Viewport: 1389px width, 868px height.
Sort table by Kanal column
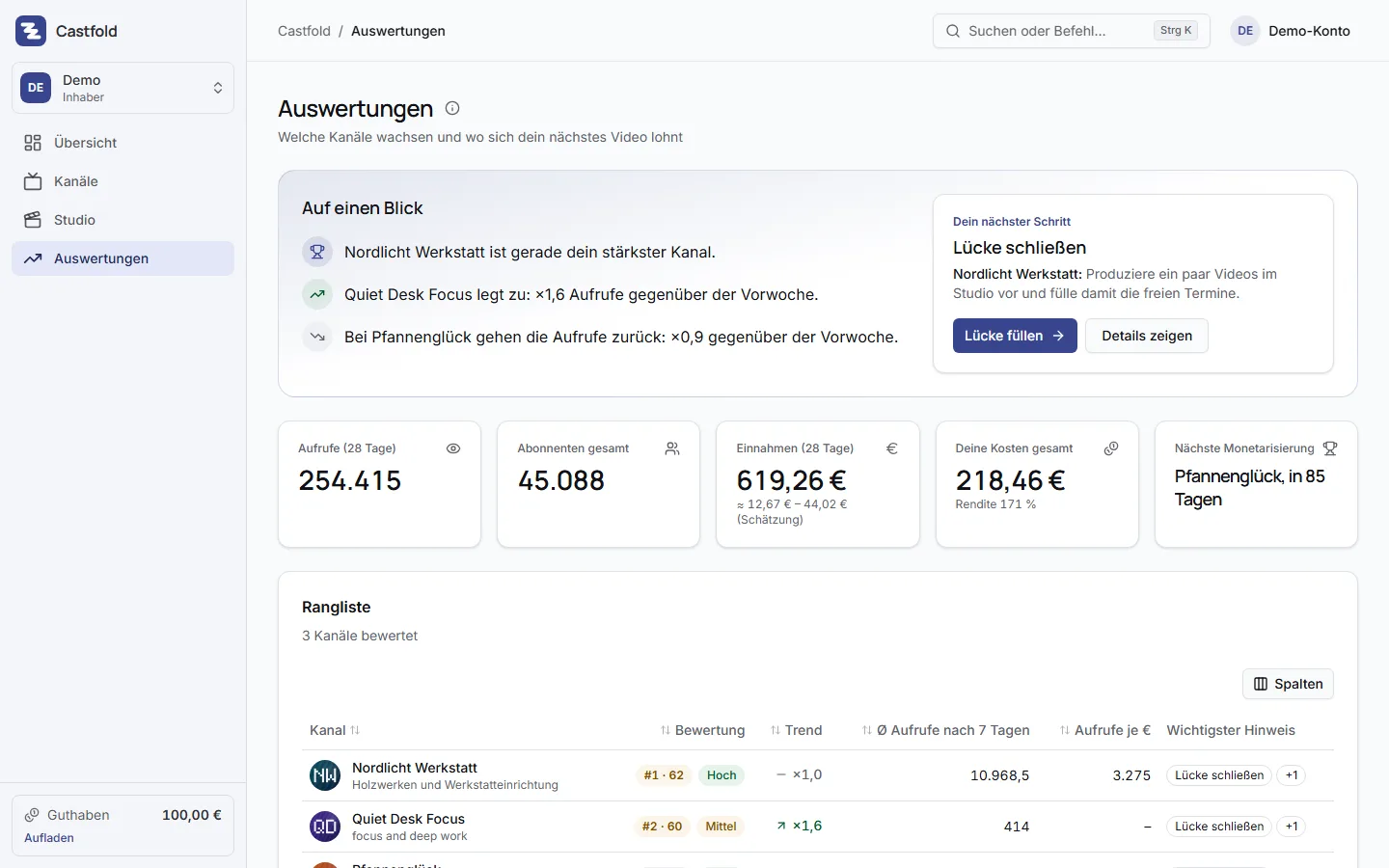point(335,730)
